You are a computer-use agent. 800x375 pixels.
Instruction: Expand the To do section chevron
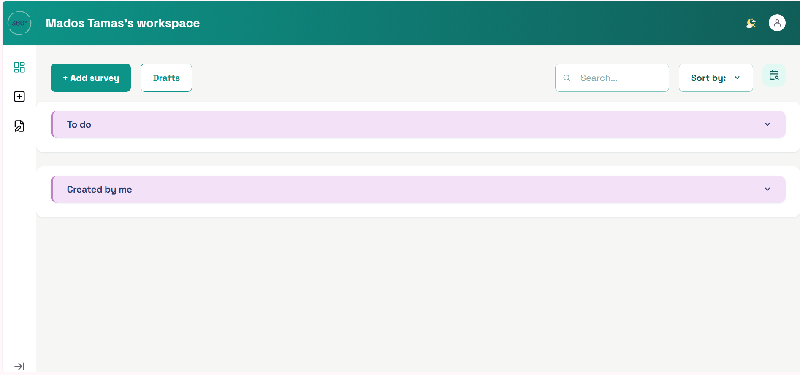pyautogui.click(x=767, y=124)
